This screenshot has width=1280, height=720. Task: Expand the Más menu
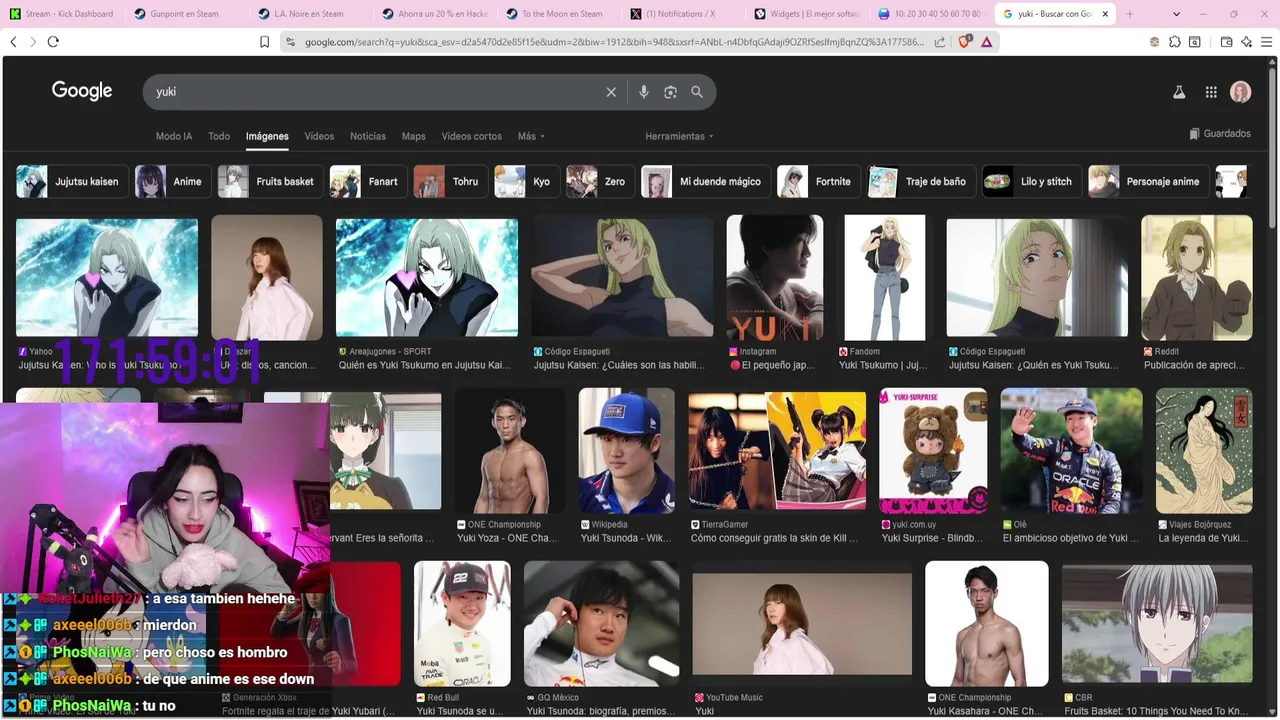pos(531,136)
